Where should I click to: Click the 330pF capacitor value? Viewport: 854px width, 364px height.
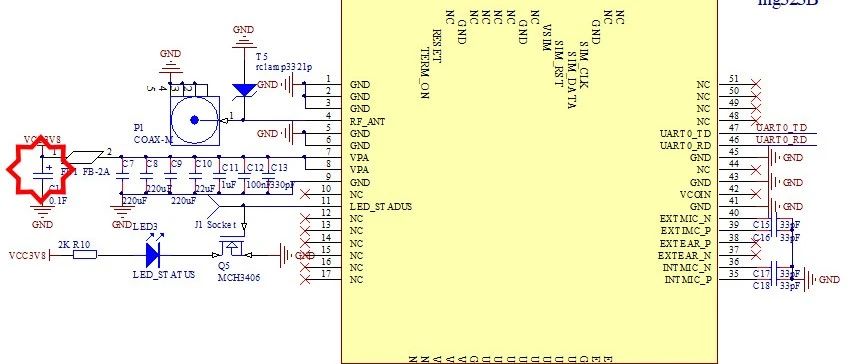click(281, 185)
